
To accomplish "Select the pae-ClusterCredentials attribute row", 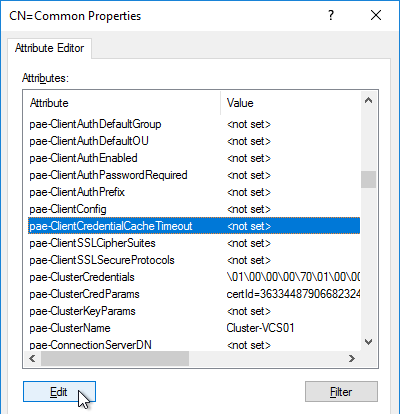I will click(x=194, y=277).
